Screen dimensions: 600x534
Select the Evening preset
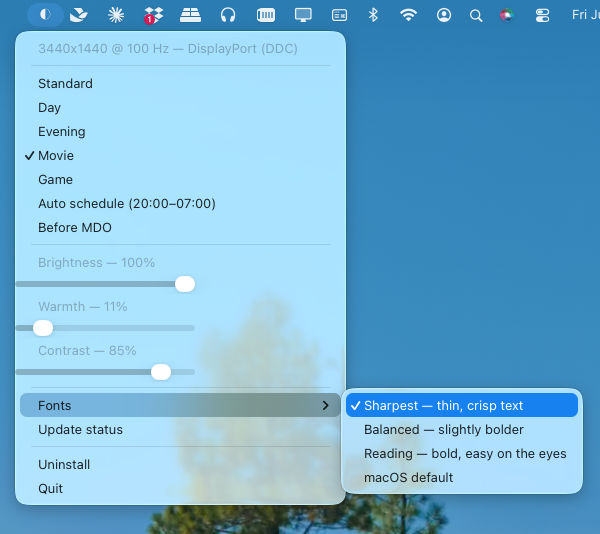[x=180, y=132]
